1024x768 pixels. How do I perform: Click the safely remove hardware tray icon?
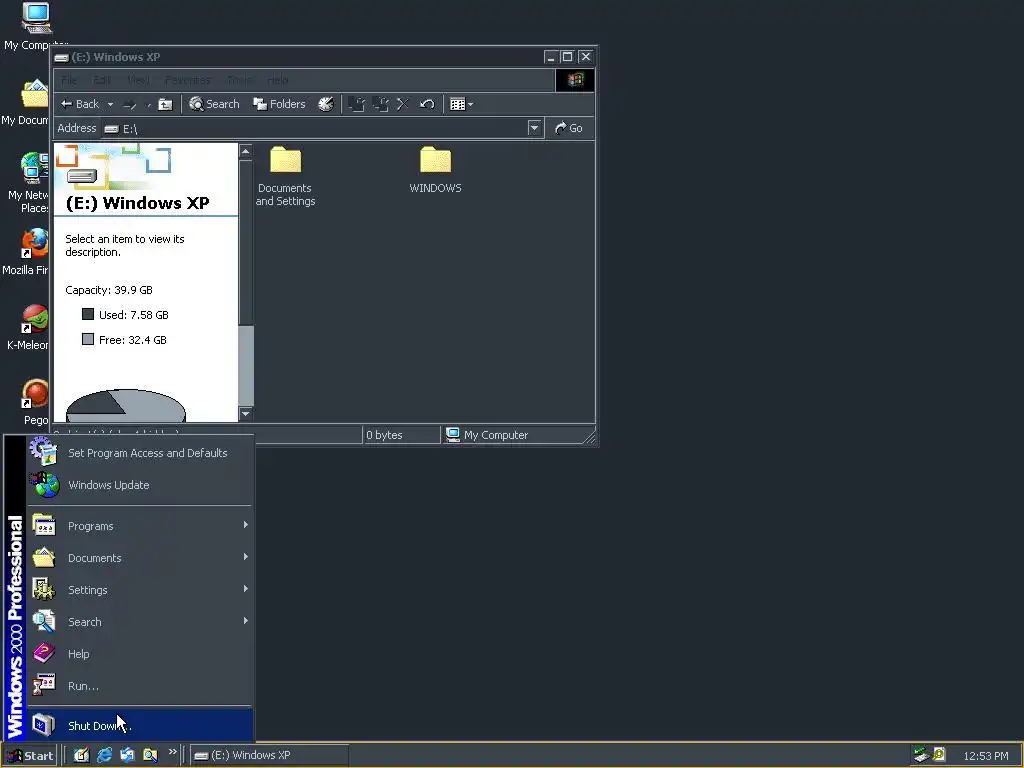[x=921, y=755]
